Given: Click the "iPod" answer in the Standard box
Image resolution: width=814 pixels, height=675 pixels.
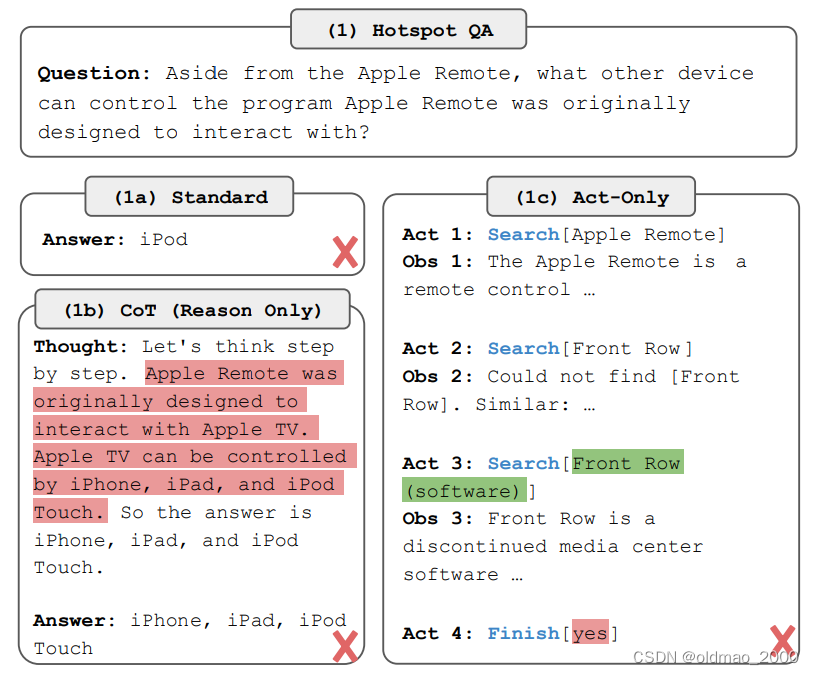Looking at the screenshot, I should [164, 239].
